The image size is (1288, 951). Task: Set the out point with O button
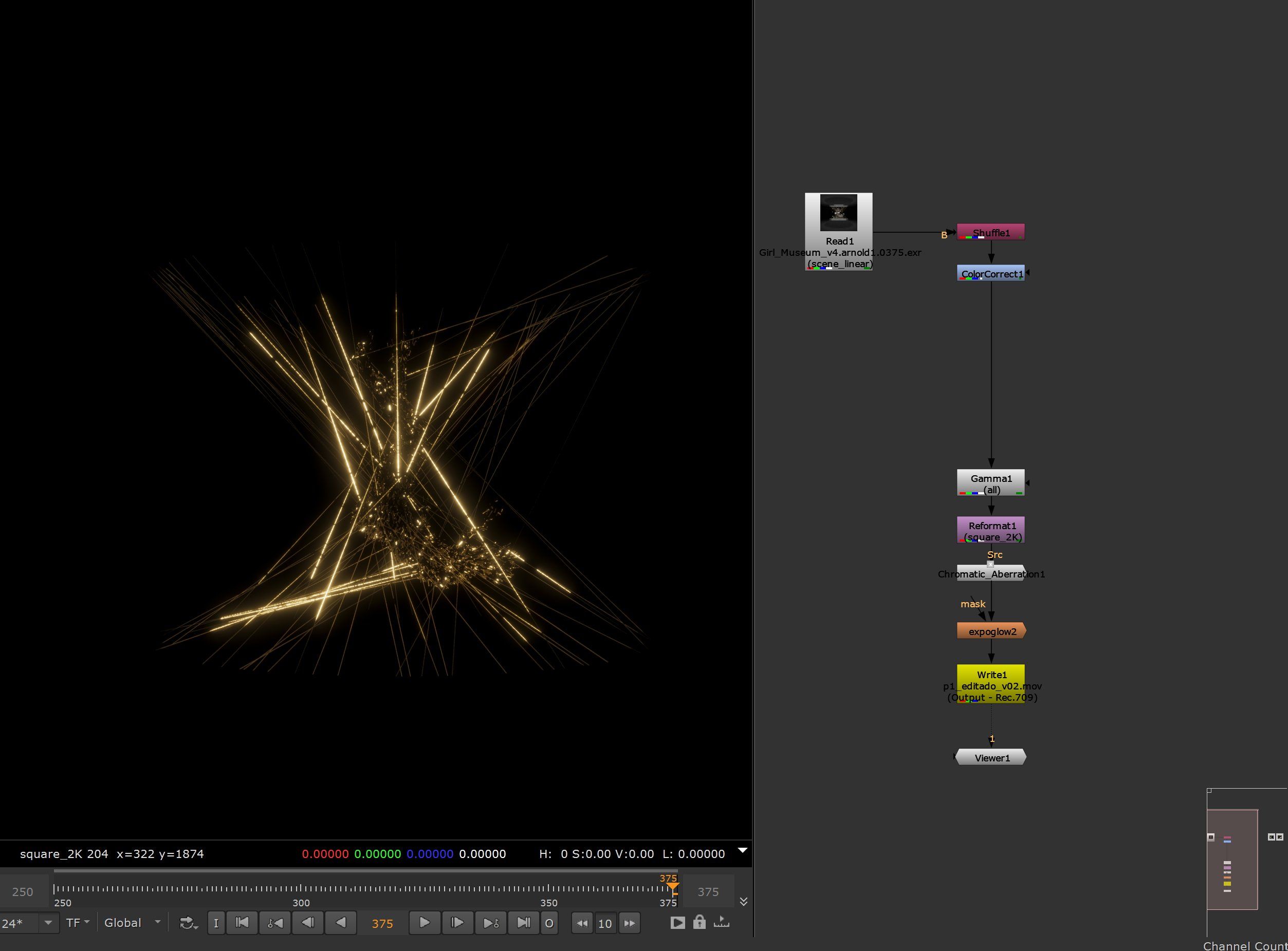[x=549, y=923]
